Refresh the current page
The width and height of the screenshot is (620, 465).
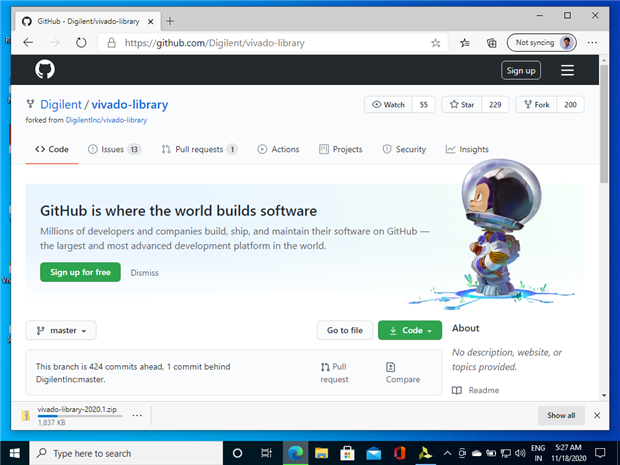point(81,43)
